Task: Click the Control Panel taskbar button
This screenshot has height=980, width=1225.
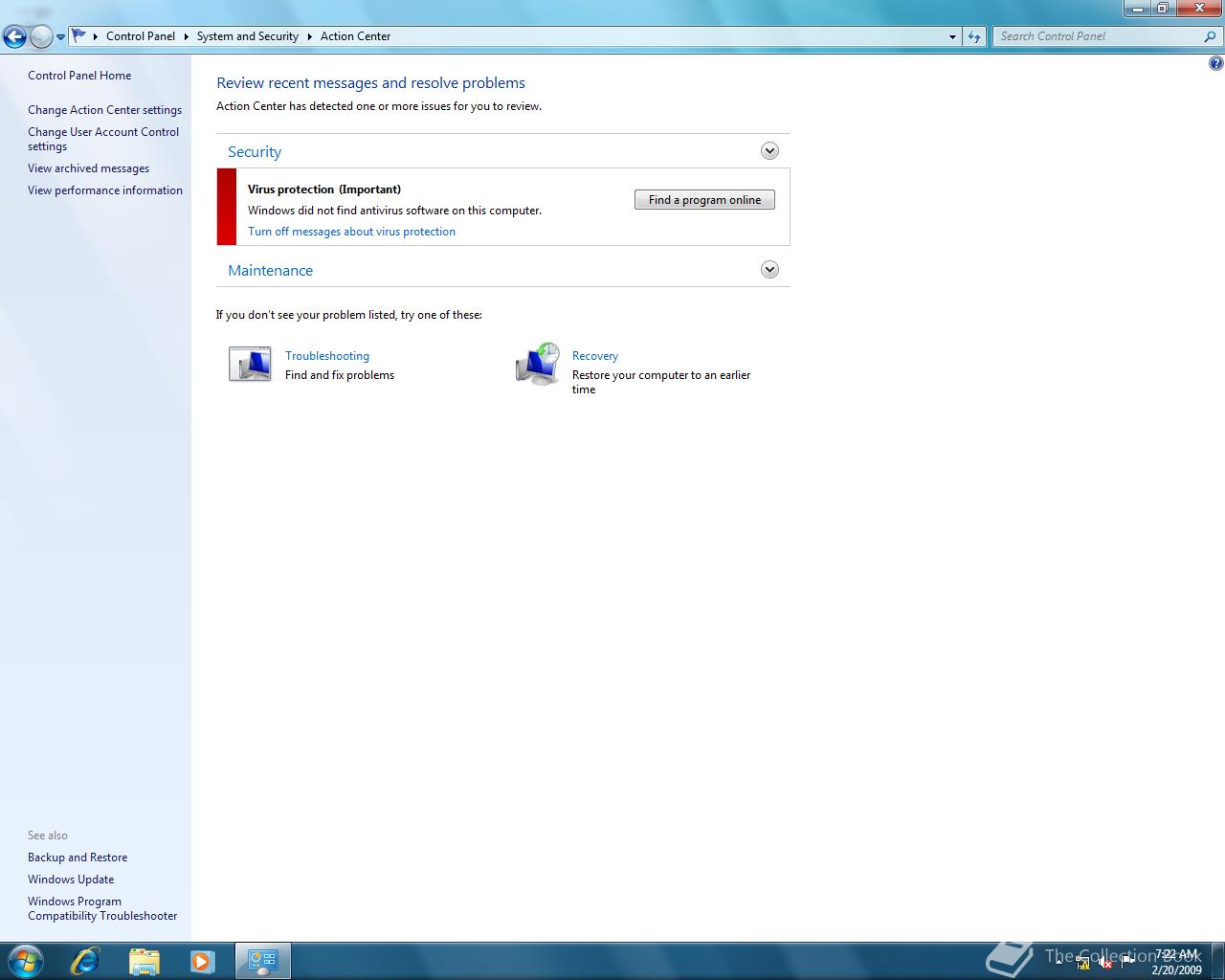Action: 263,961
